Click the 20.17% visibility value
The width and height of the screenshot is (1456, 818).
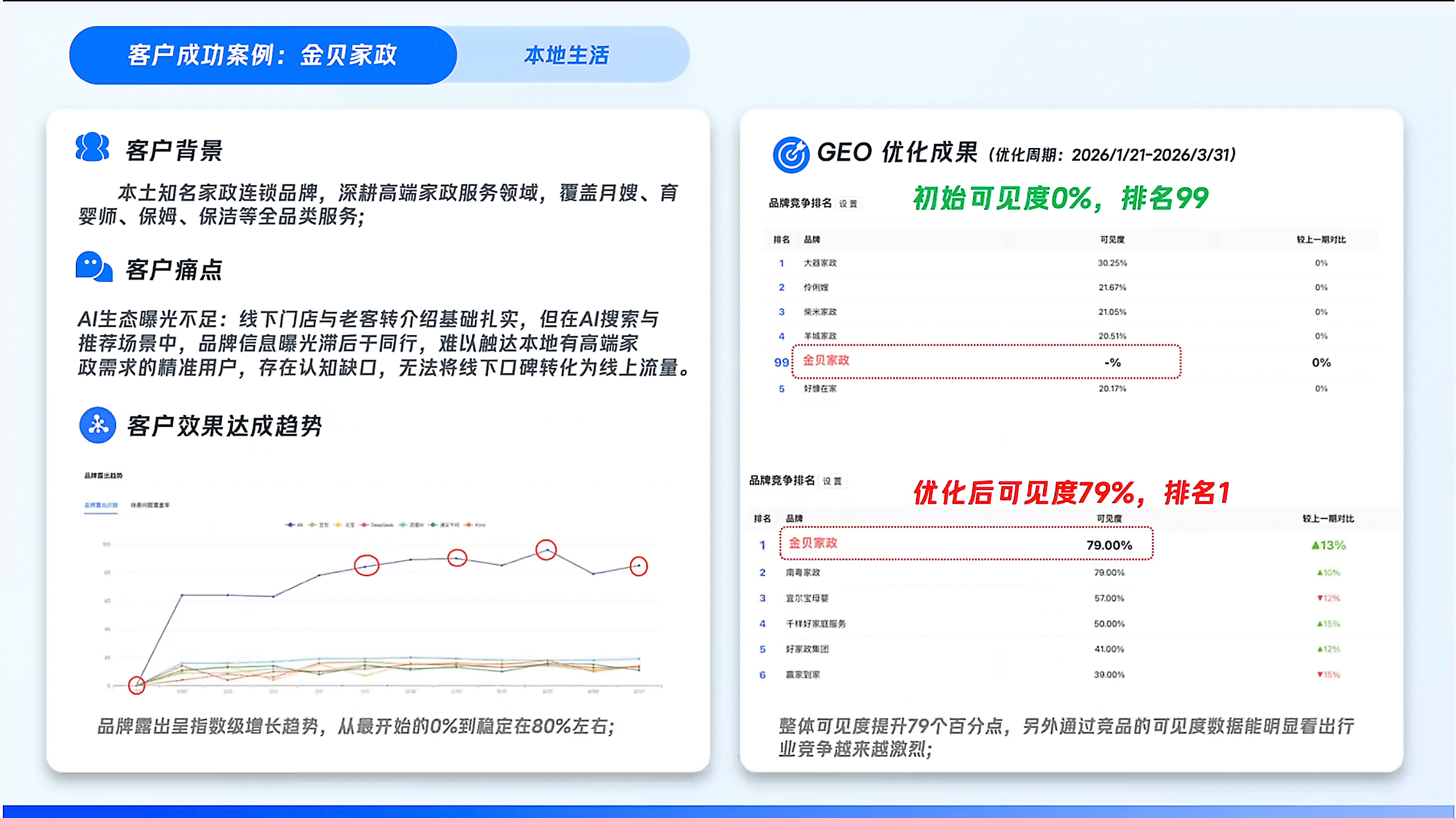click(x=1112, y=389)
